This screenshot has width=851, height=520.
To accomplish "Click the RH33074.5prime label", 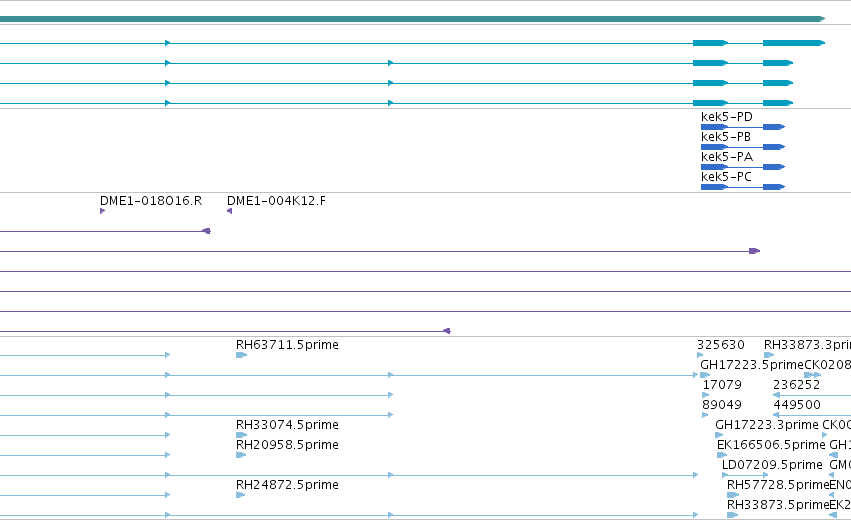I will (287, 424).
